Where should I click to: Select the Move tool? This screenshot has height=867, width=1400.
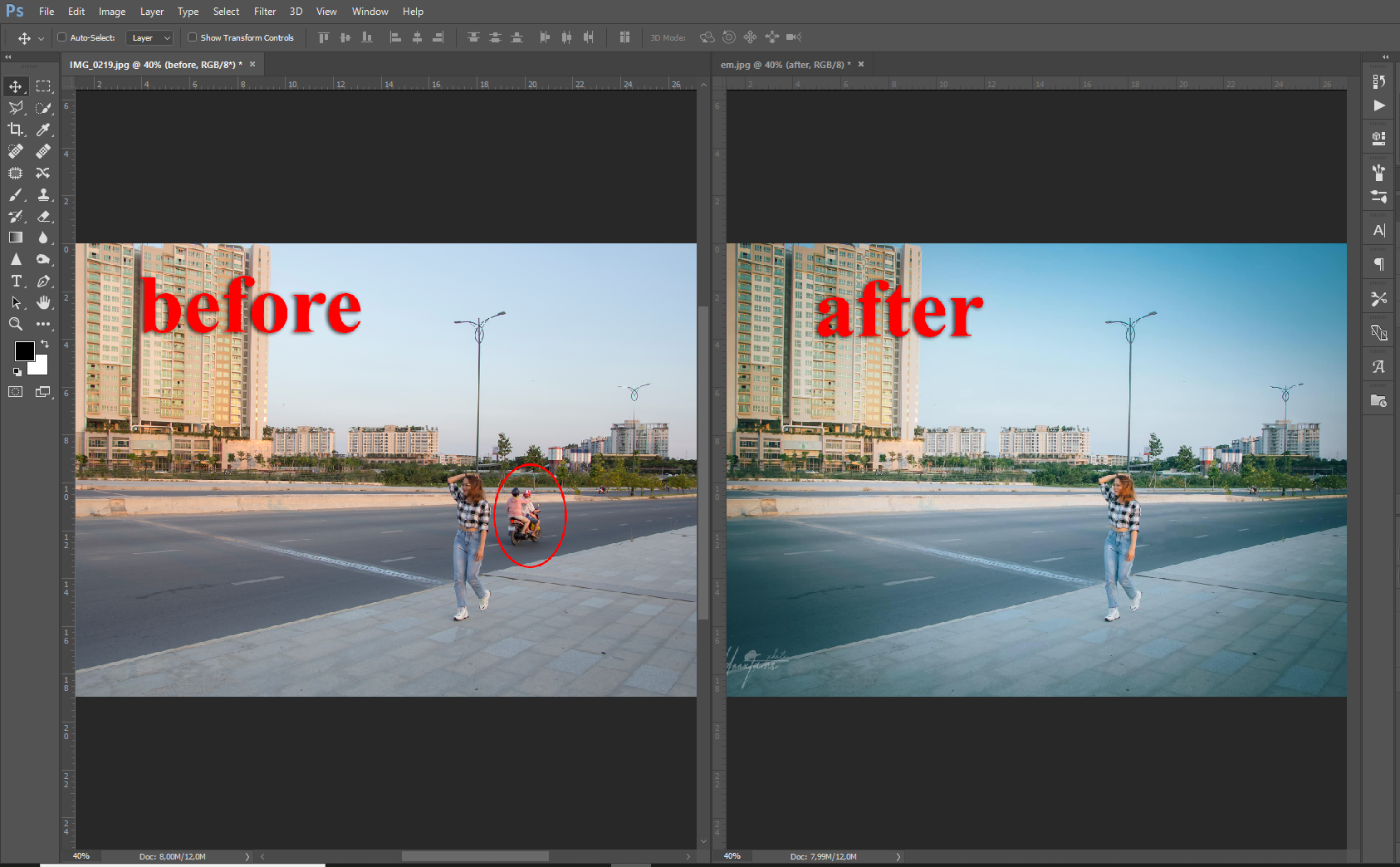tap(16, 86)
